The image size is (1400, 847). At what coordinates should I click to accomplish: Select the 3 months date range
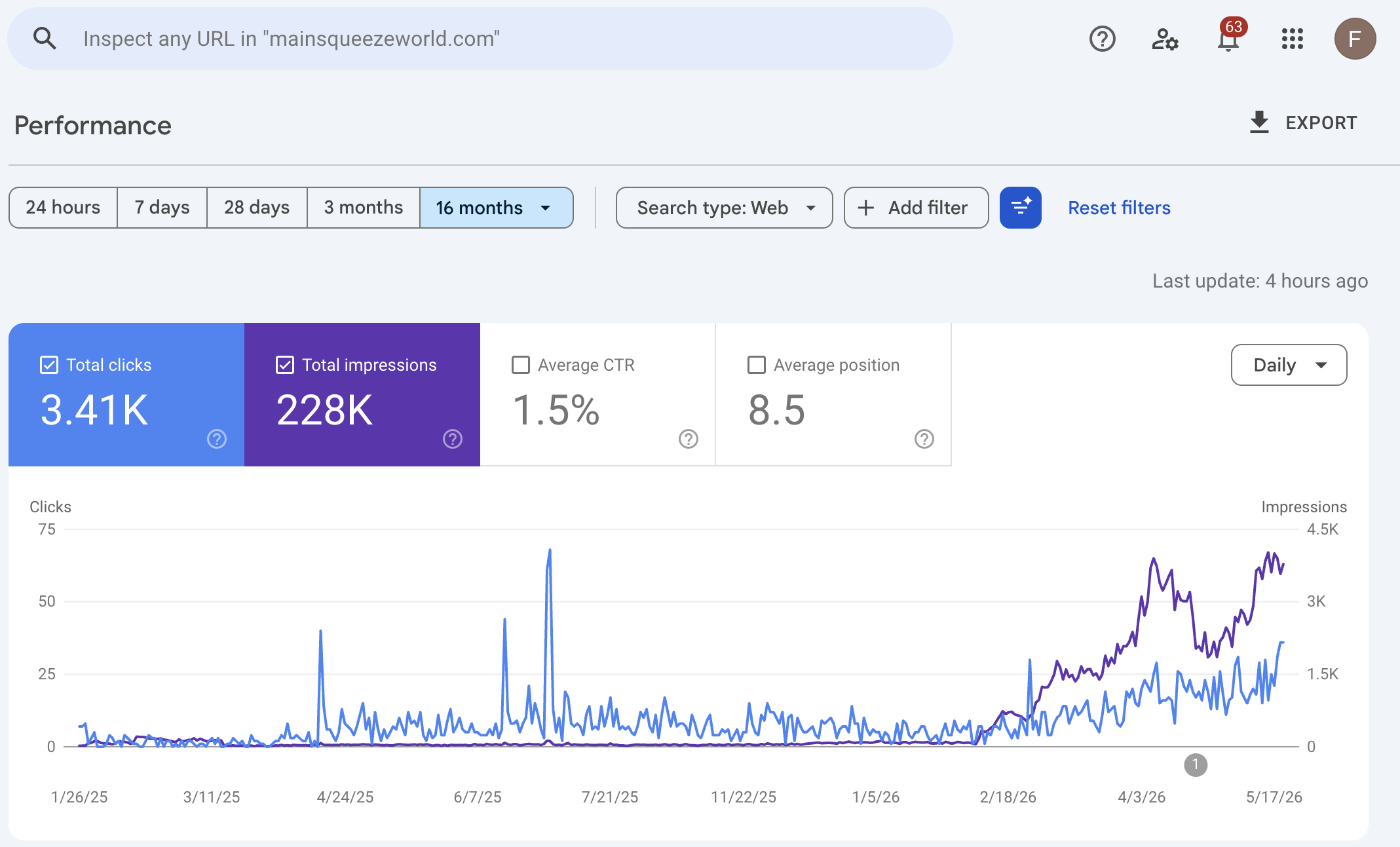363,208
